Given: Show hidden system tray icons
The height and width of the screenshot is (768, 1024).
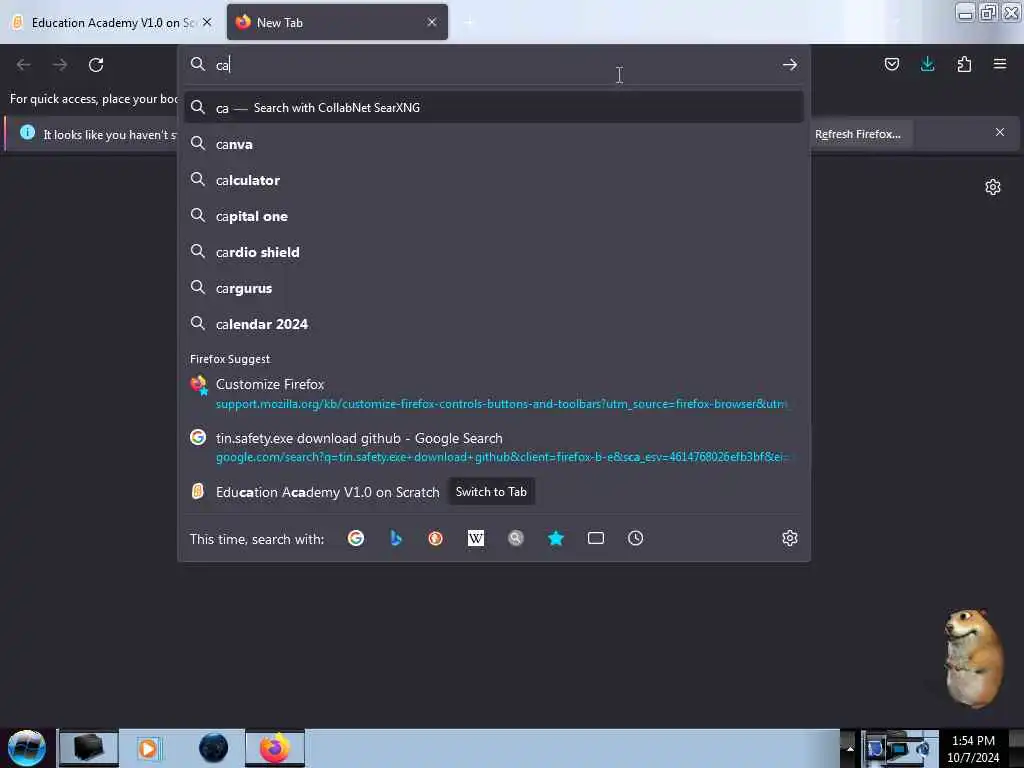Looking at the screenshot, I should click(x=850, y=748).
